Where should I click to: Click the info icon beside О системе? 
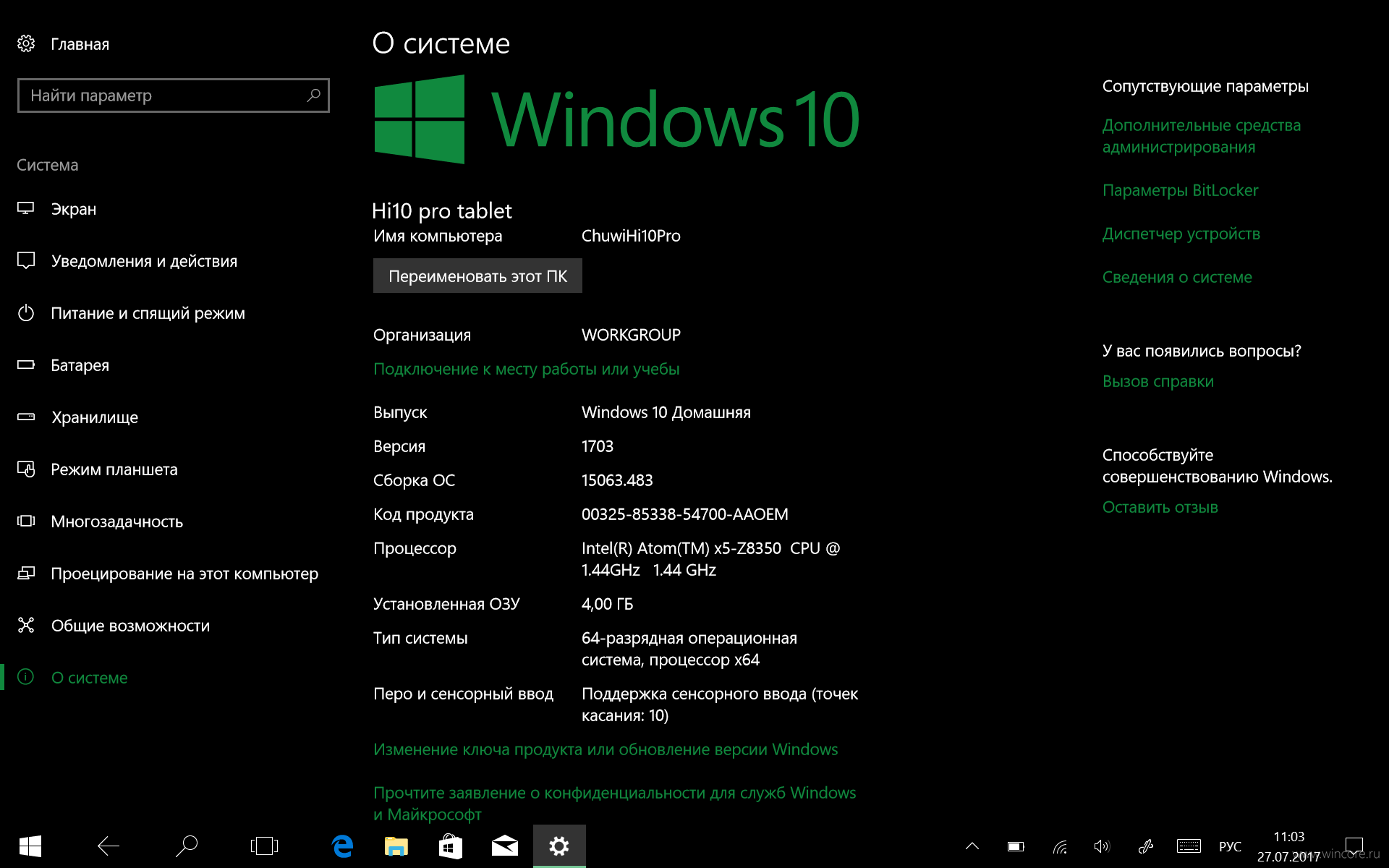[26, 677]
